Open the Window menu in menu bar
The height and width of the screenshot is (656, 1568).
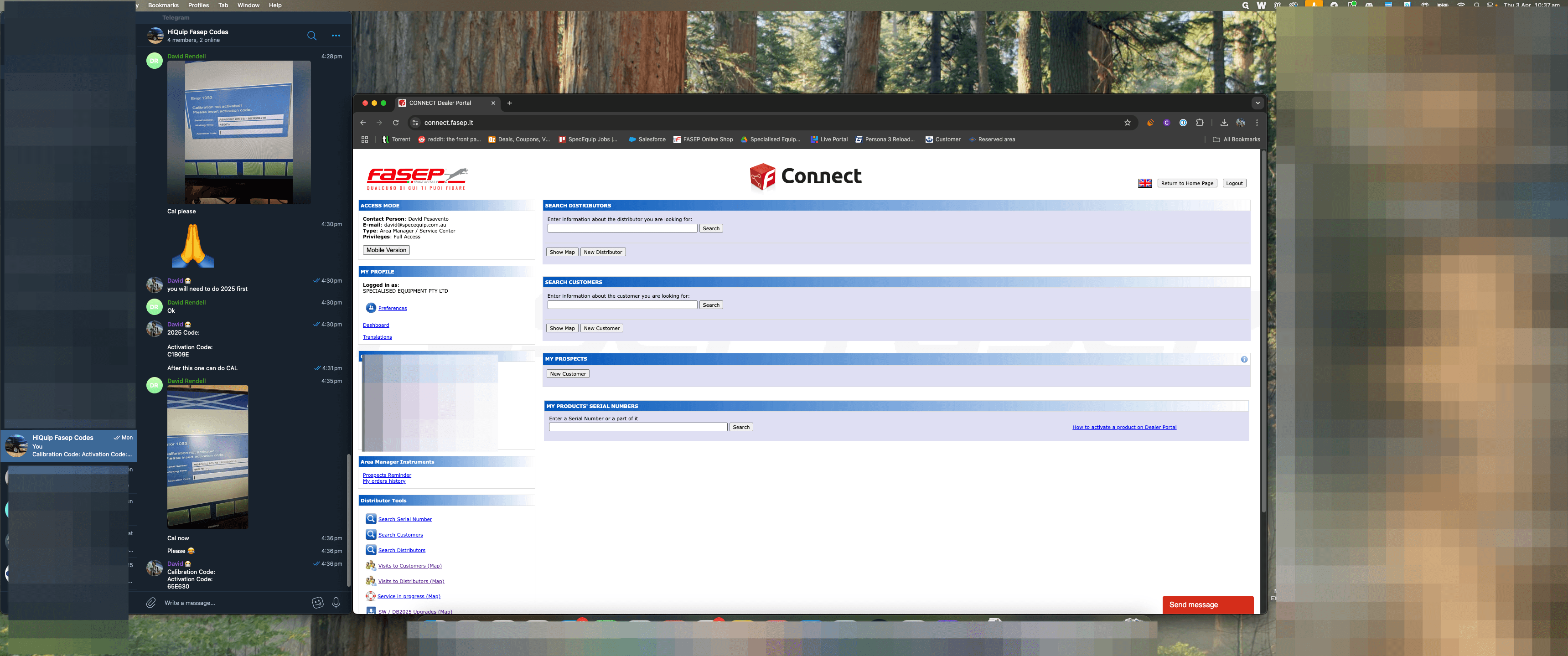pos(248,5)
